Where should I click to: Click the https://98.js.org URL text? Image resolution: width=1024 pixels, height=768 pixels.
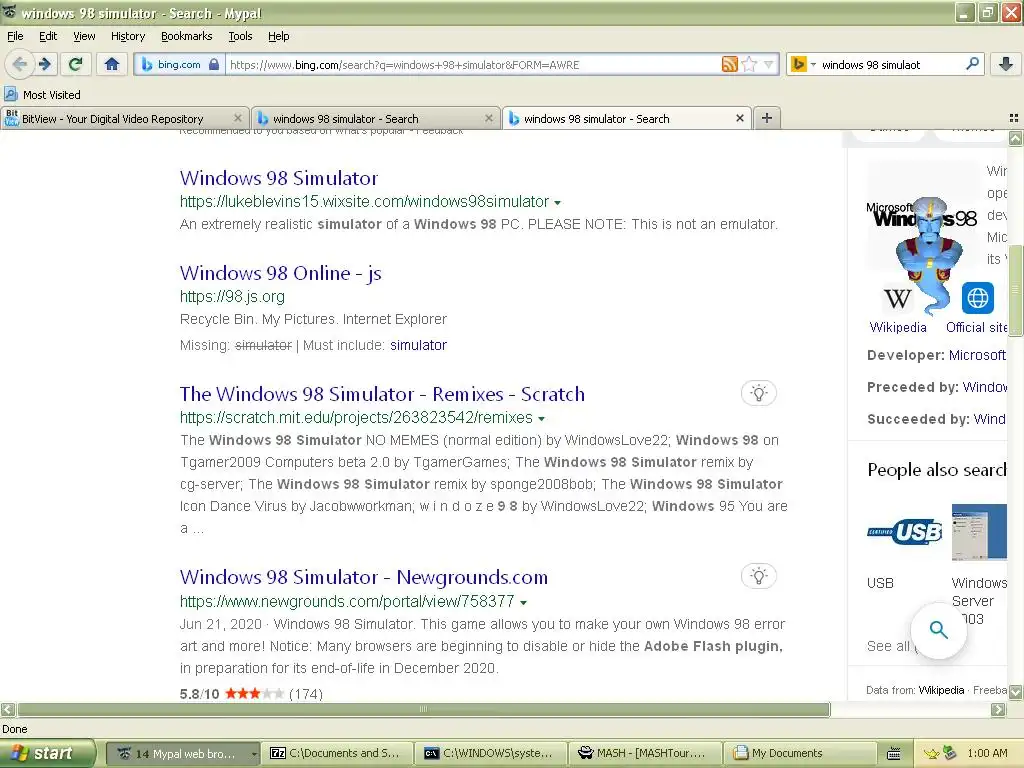pyautogui.click(x=232, y=296)
